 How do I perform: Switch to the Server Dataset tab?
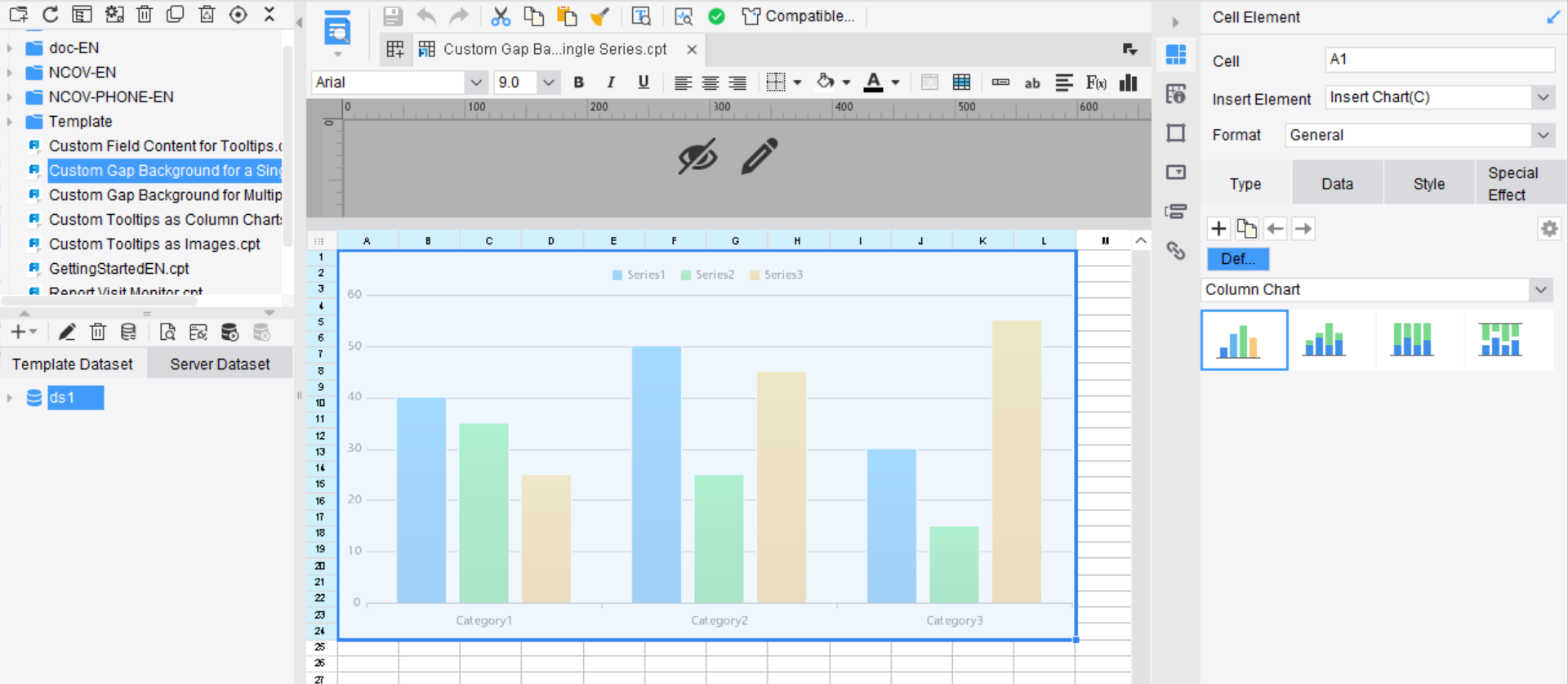click(220, 364)
